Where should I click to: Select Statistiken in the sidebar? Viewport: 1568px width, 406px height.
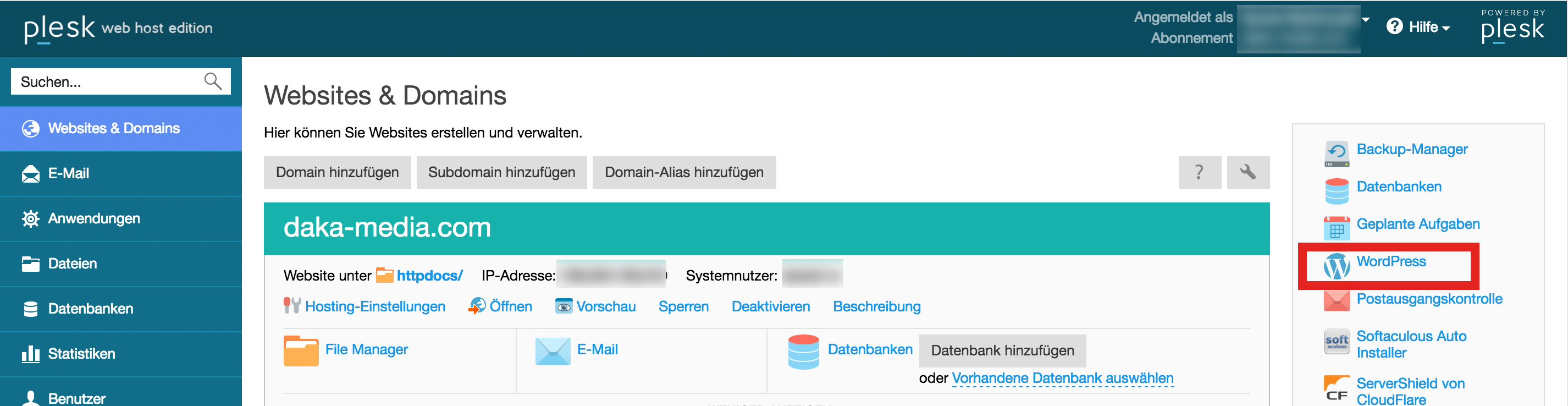[x=120, y=354]
